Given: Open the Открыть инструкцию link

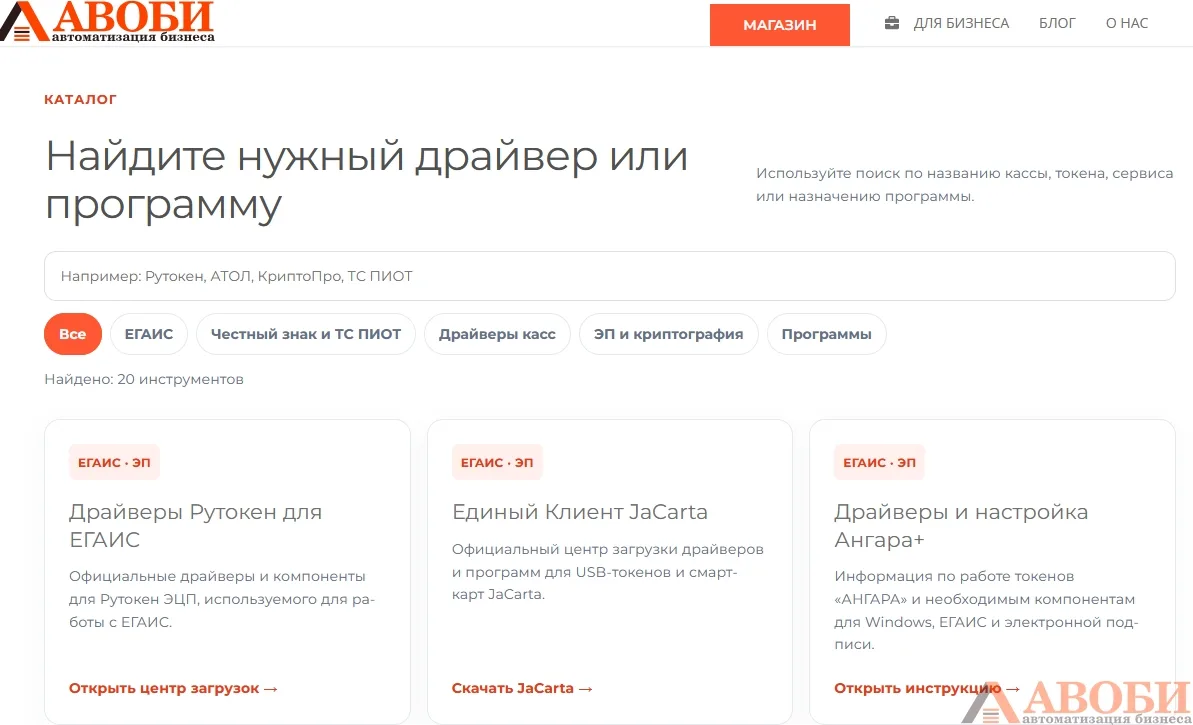Looking at the screenshot, I should pyautogui.click(x=926, y=688).
